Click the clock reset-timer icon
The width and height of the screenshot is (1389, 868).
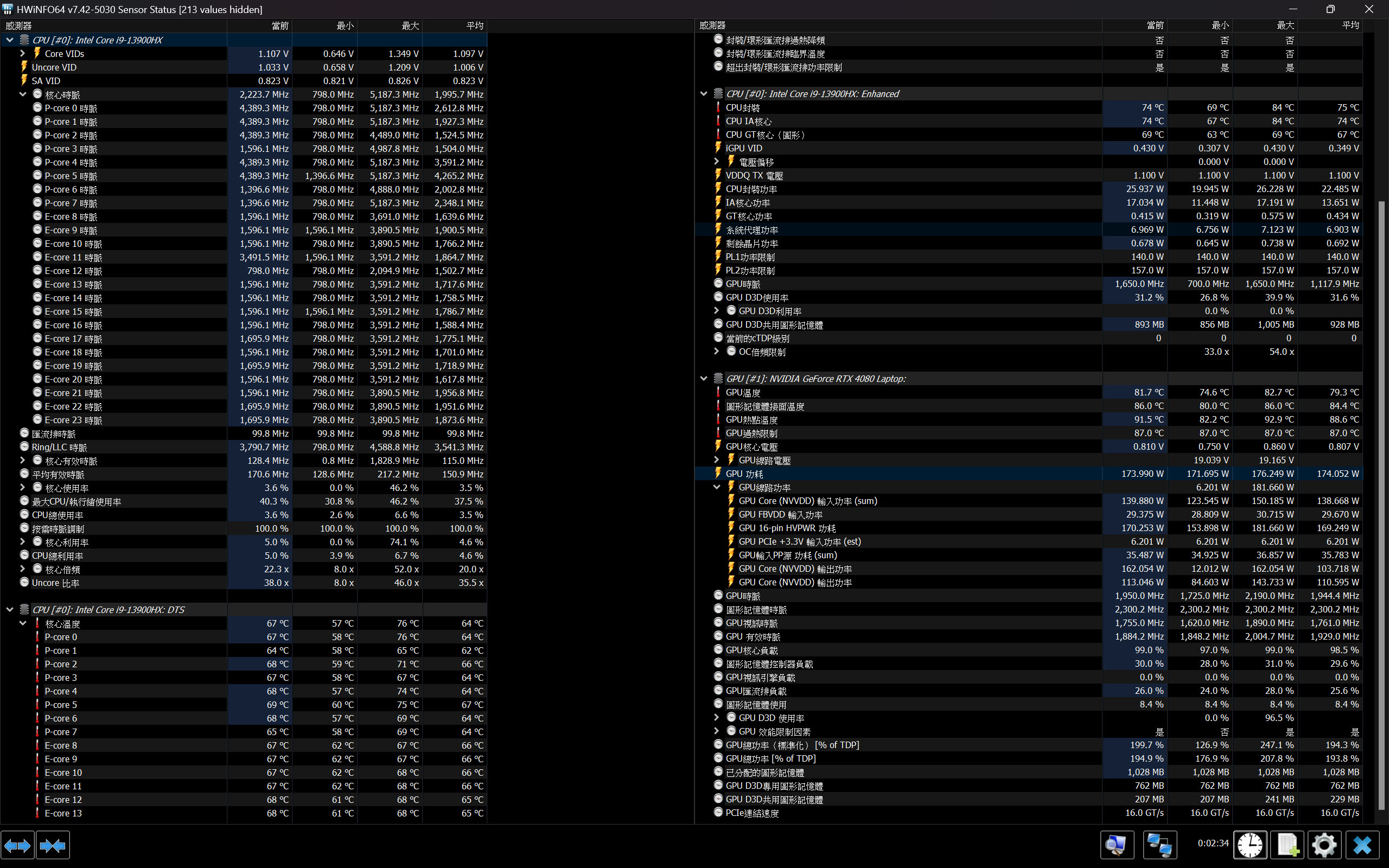coord(1250,845)
